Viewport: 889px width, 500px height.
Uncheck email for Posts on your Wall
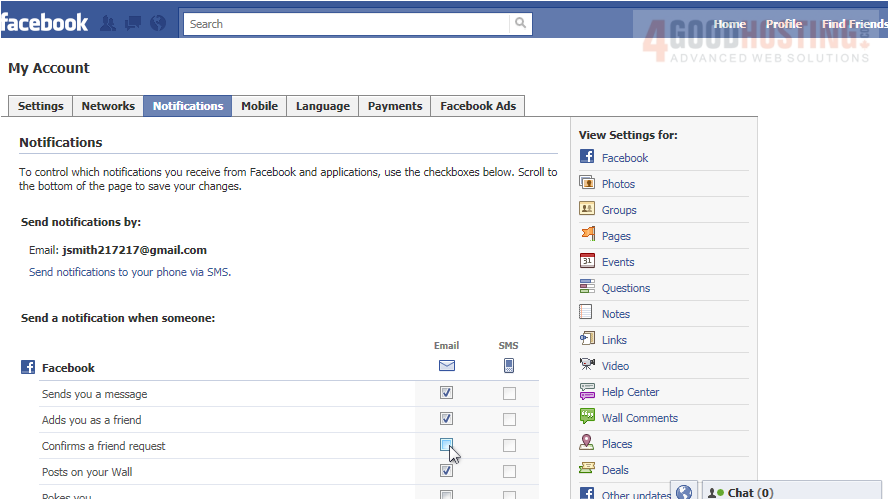click(446, 471)
